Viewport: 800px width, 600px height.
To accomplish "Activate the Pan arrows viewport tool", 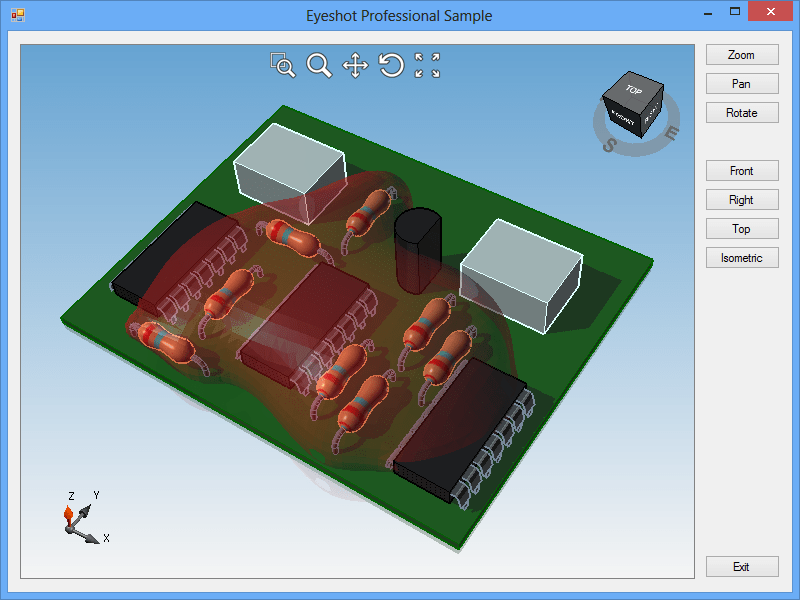I will (x=355, y=65).
